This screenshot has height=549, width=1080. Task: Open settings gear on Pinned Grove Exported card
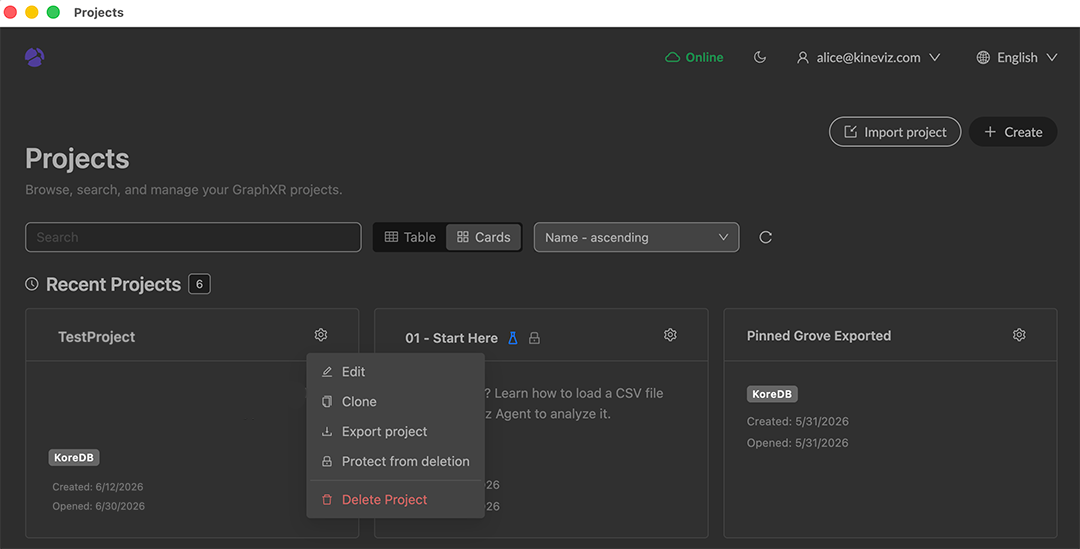1019,335
